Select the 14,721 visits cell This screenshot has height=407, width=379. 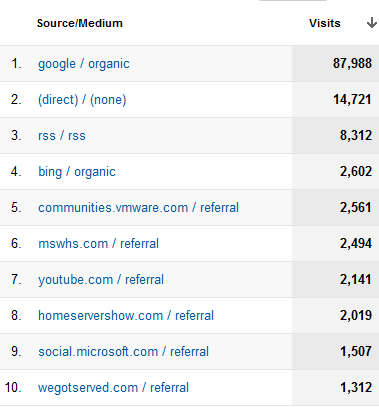(335, 99)
